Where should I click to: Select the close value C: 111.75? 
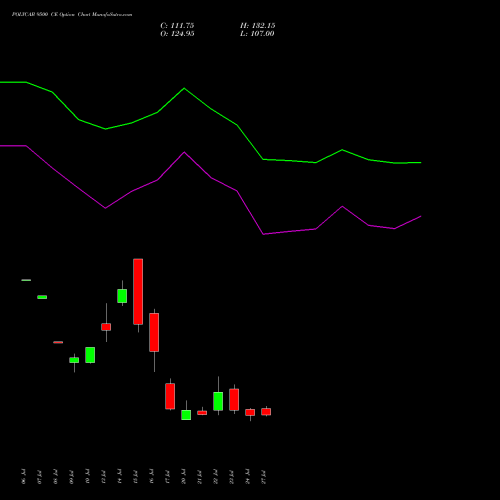coord(177,26)
